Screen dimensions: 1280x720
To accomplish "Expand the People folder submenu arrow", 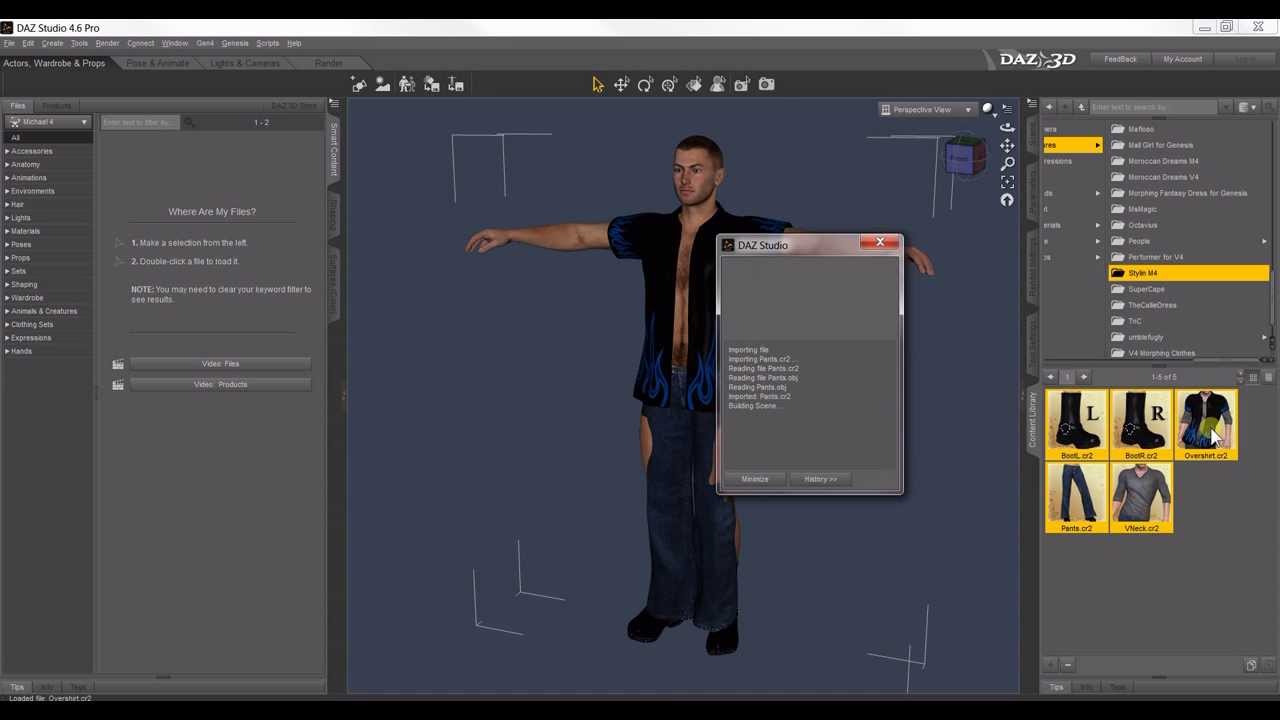I will (1264, 241).
